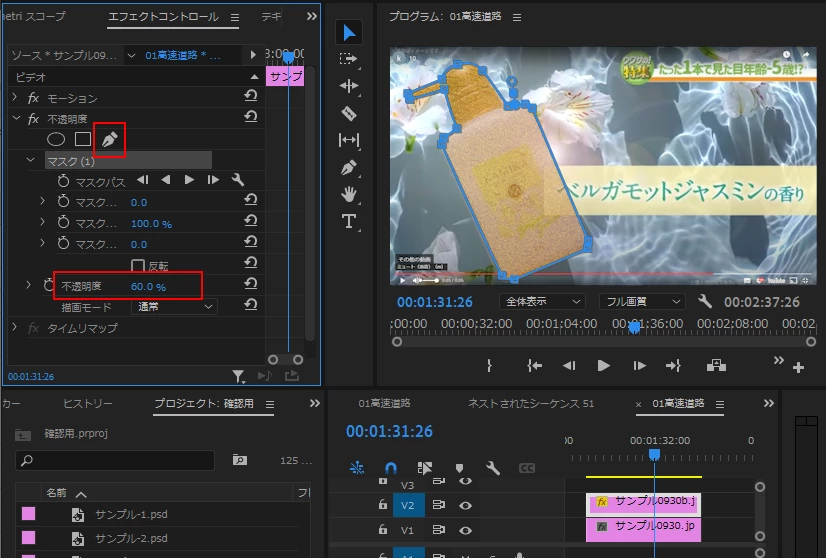Open program monitor settings wrench
The image size is (826, 558).
coord(704,301)
